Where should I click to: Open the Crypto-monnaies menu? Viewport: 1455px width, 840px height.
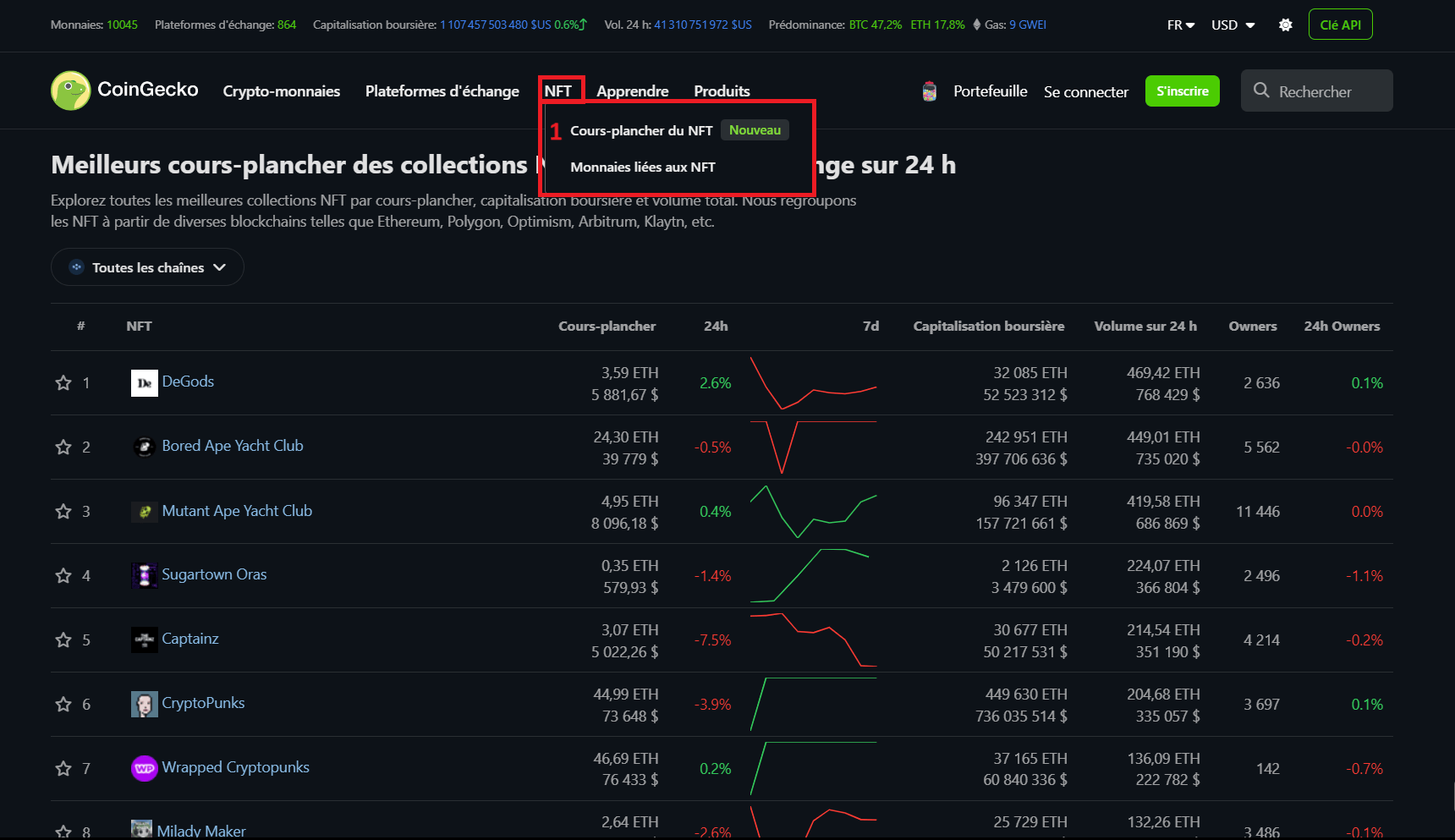coord(282,91)
